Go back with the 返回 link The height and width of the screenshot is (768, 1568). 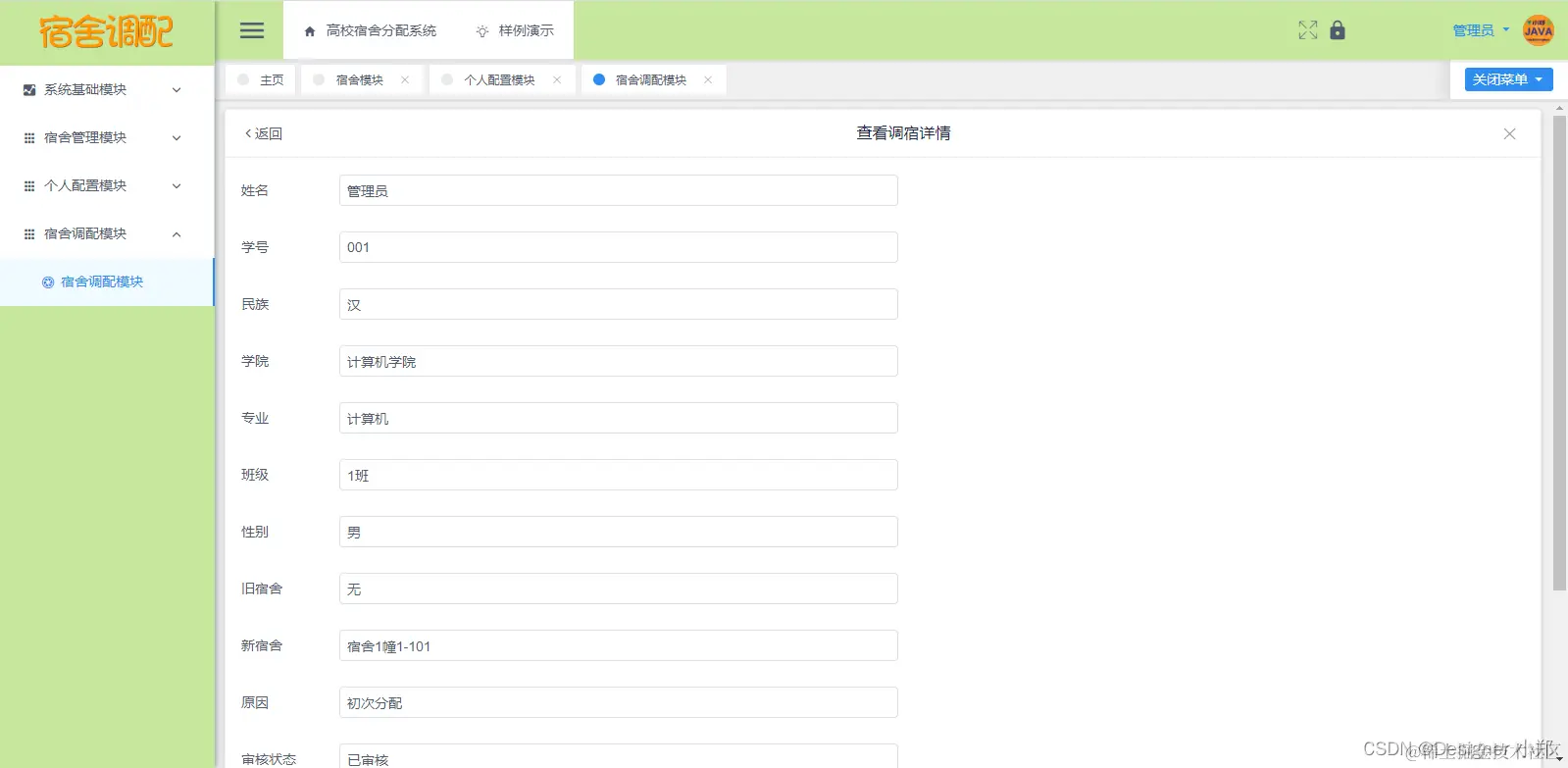coord(264,133)
